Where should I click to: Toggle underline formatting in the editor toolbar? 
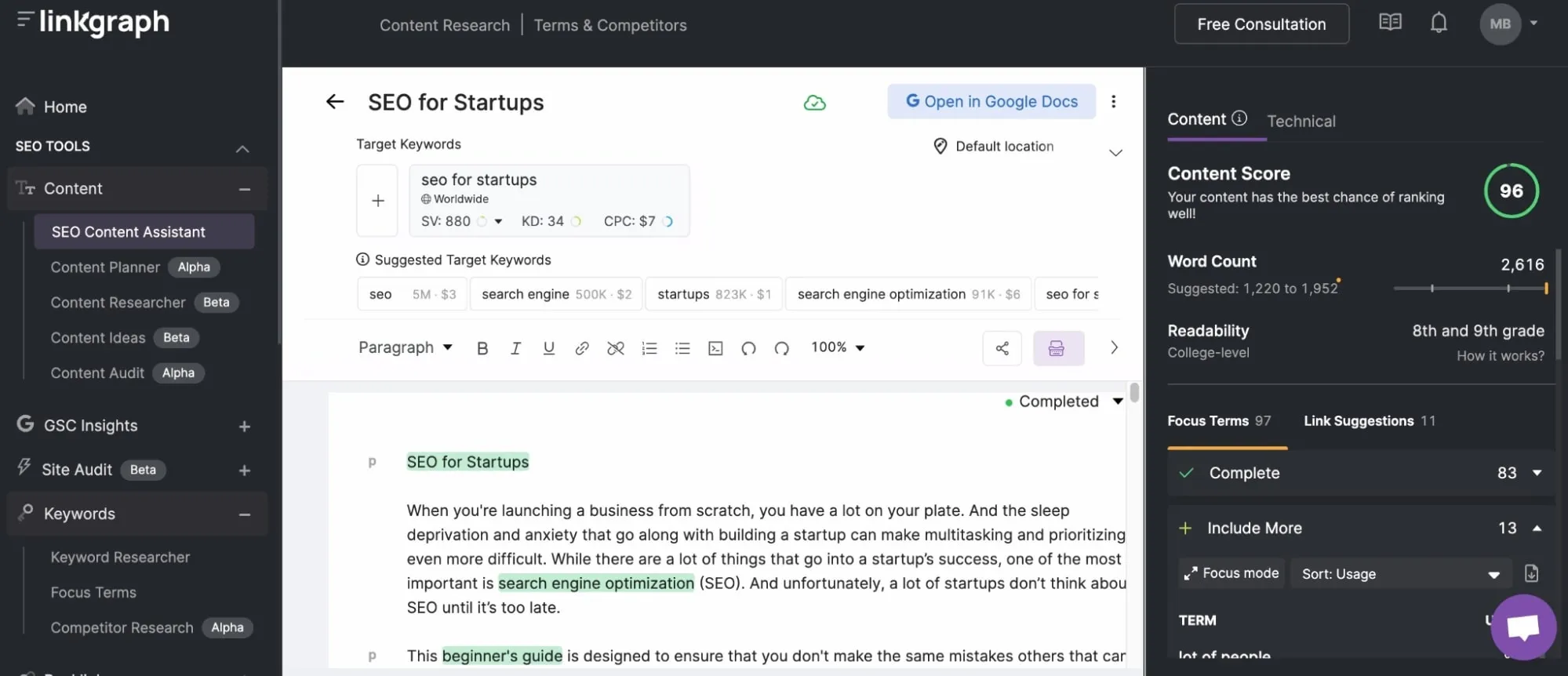tap(548, 348)
